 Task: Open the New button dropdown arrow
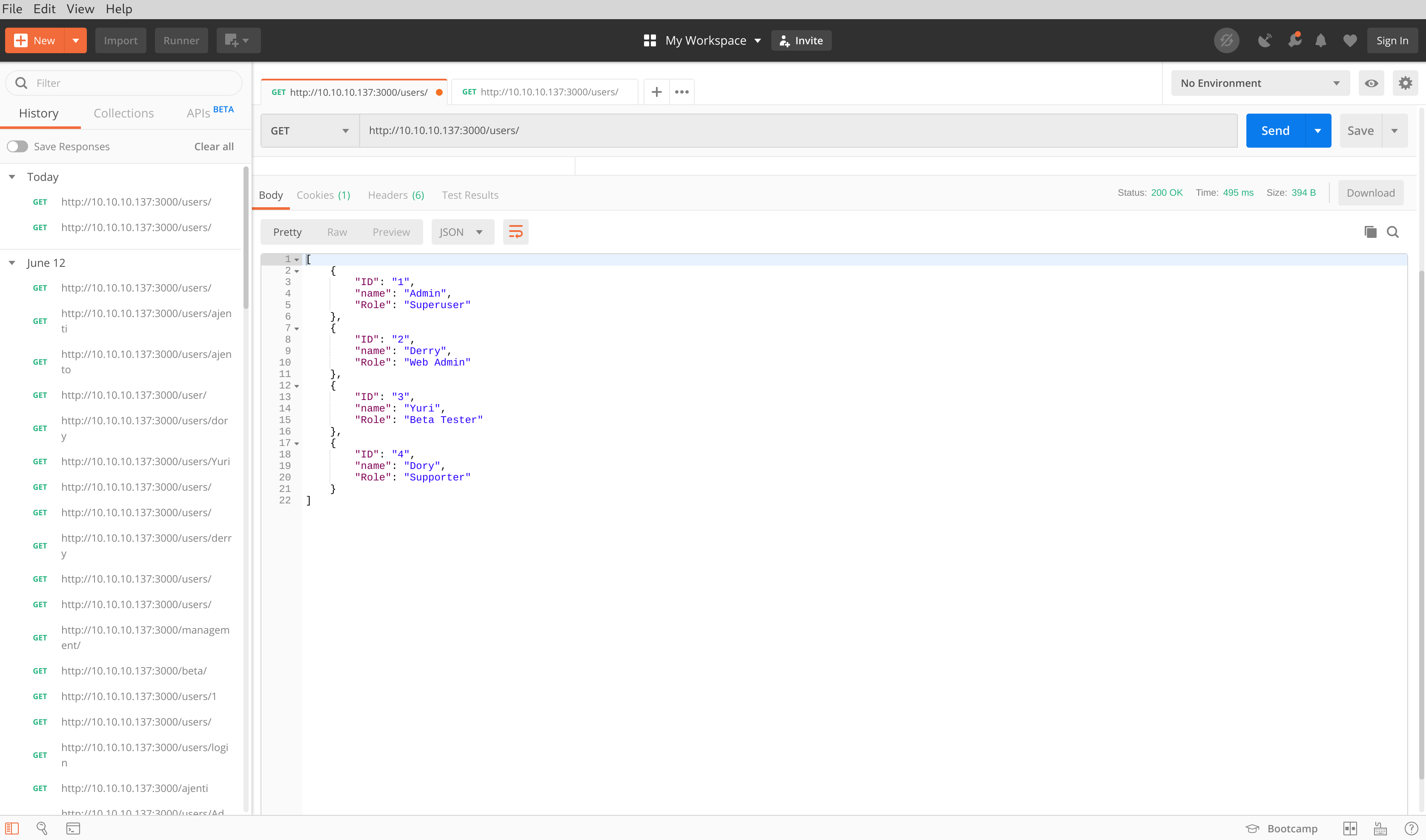click(x=75, y=40)
